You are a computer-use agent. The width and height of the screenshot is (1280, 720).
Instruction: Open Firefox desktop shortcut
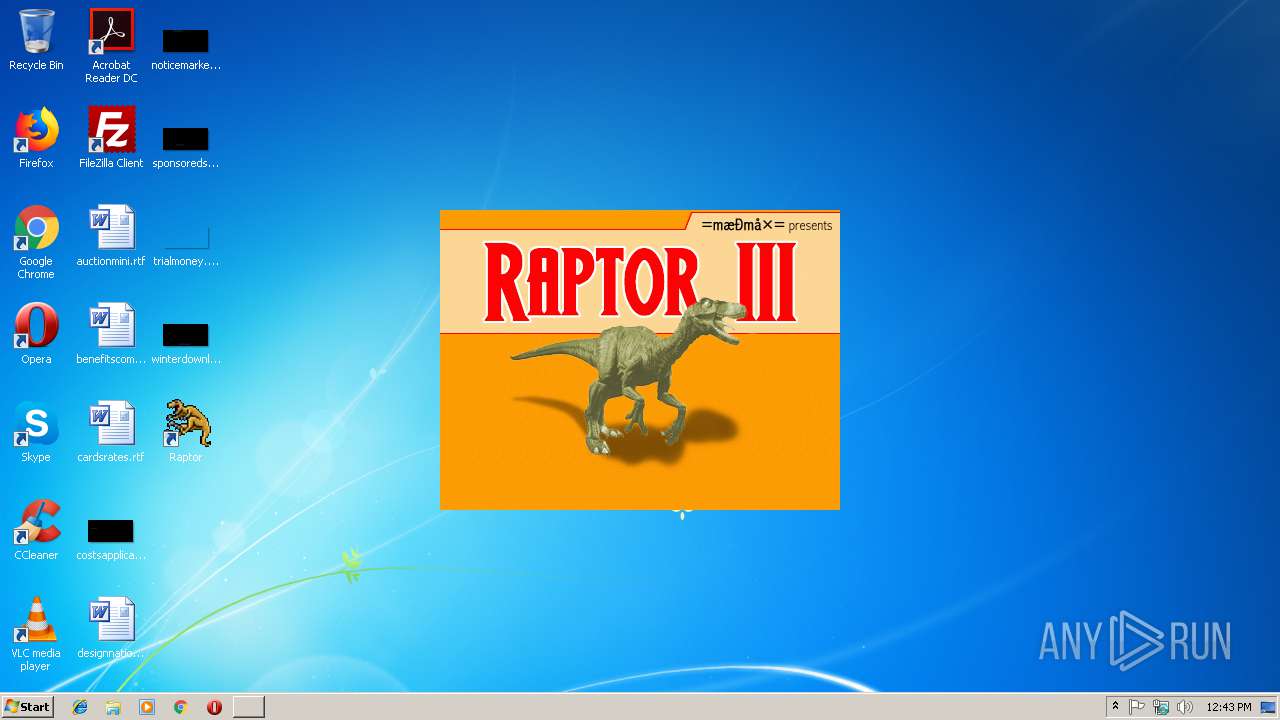(x=36, y=138)
